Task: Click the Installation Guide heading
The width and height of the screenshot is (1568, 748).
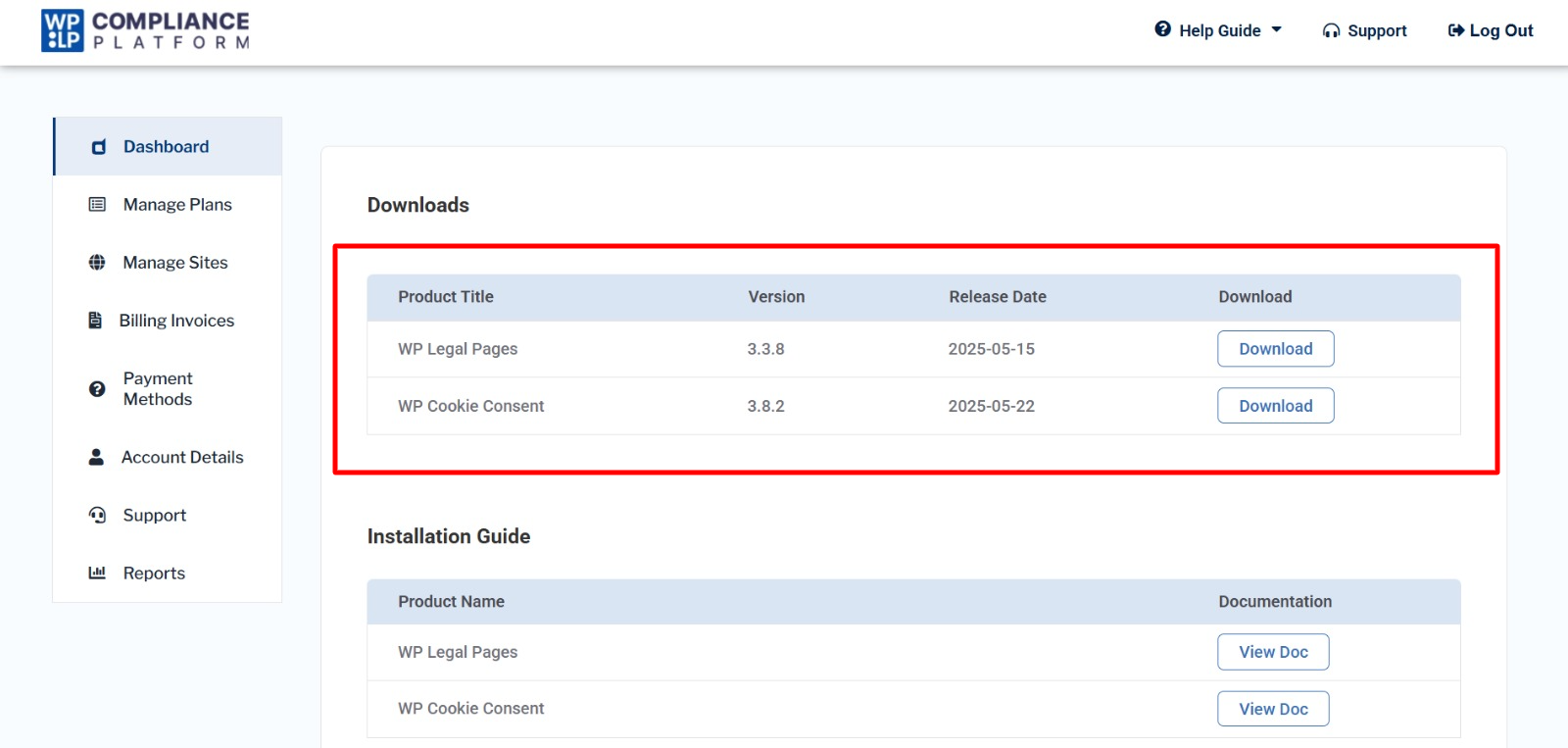Action: tap(449, 536)
